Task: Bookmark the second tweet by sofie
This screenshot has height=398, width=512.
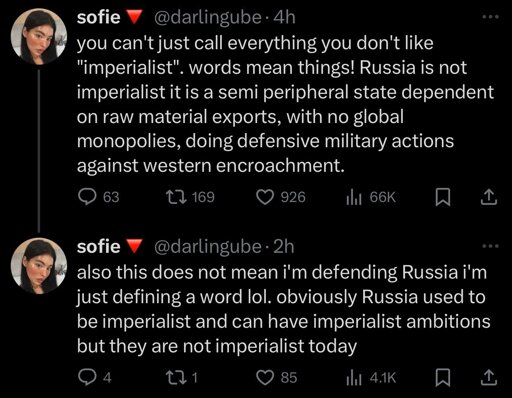Action: tap(443, 378)
